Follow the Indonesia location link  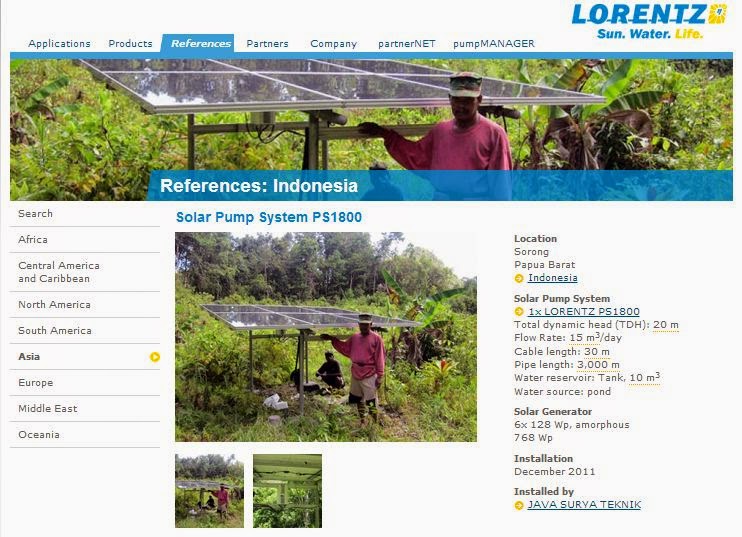tap(552, 278)
